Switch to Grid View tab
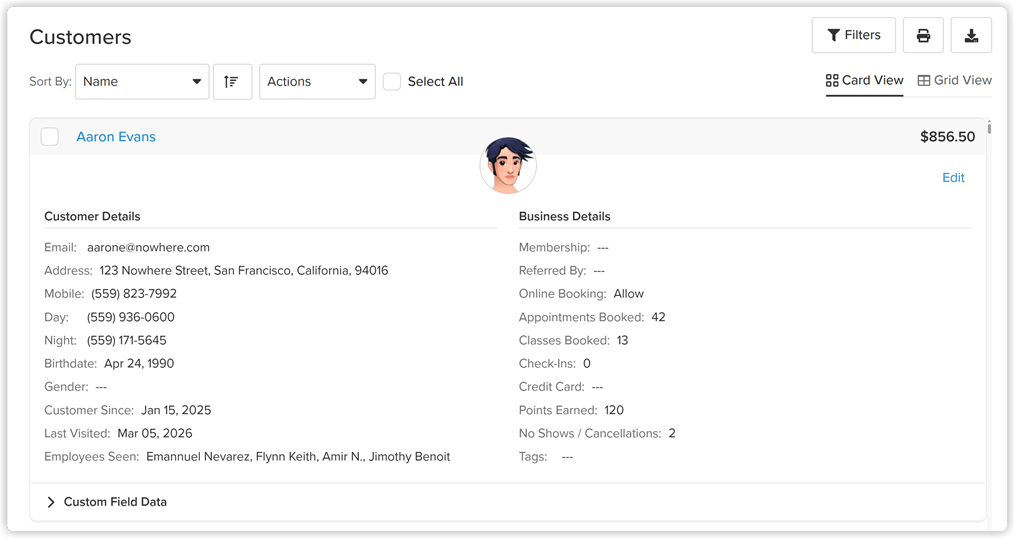 pyautogui.click(x=955, y=80)
